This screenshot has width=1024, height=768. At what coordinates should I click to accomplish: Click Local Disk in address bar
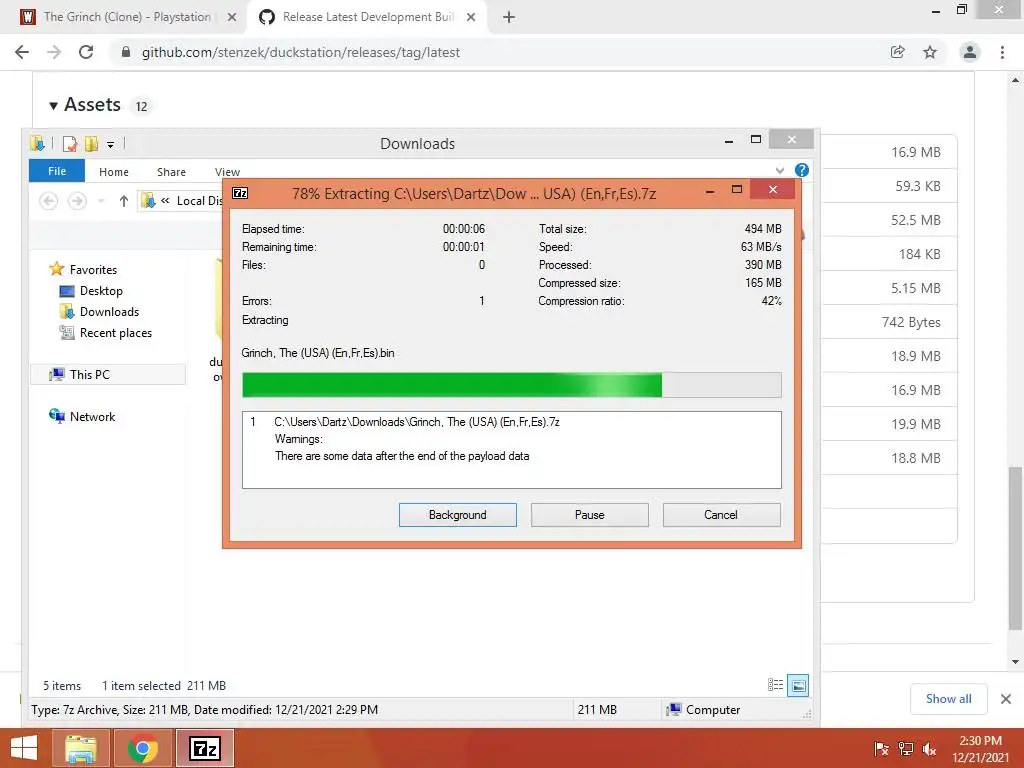point(200,200)
